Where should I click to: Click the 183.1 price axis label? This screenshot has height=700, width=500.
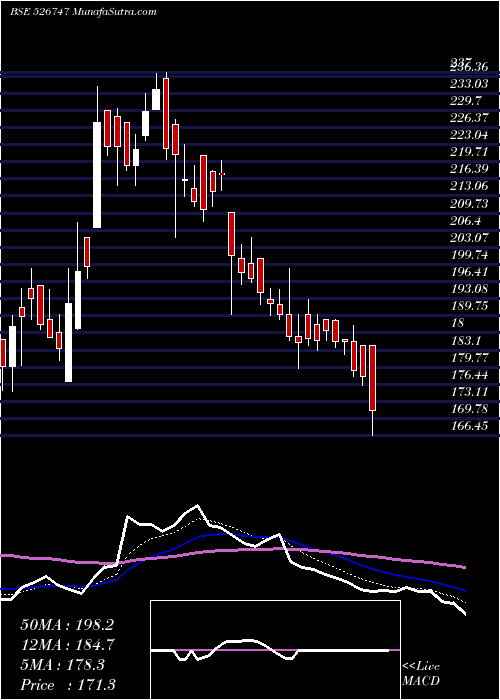tap(466, 341)
